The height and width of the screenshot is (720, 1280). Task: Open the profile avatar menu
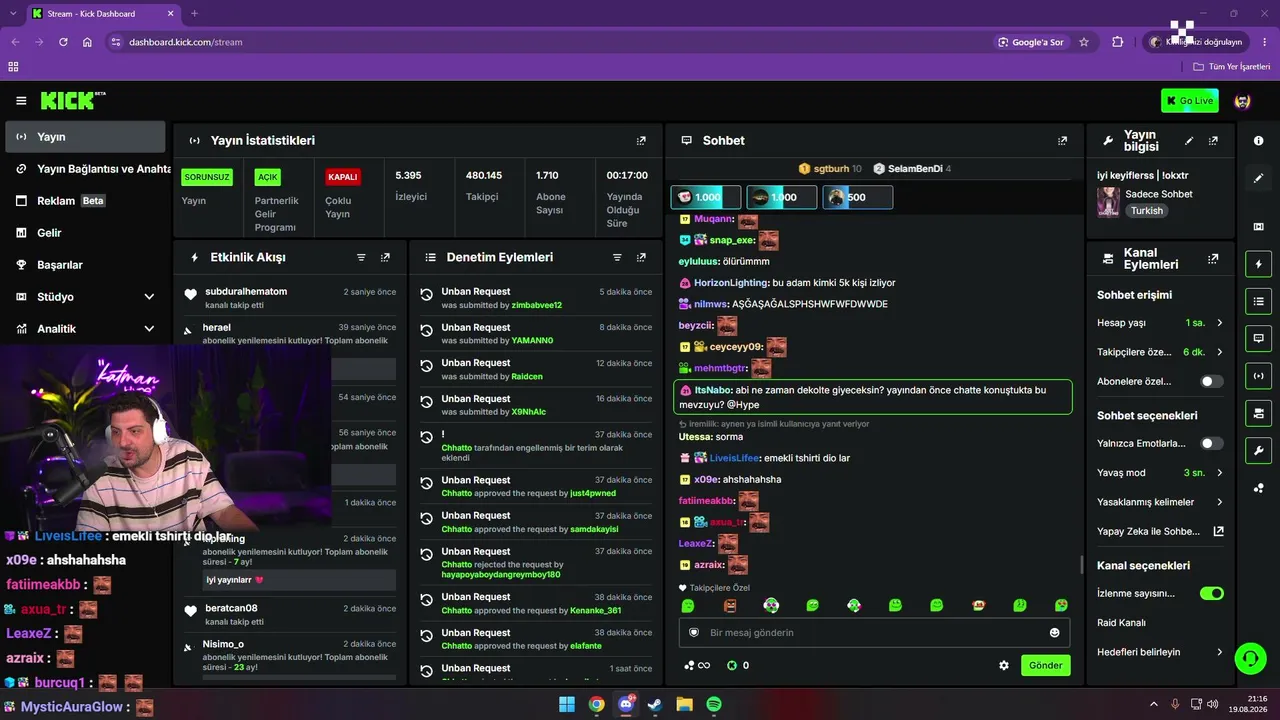[x=1243, y=101]
